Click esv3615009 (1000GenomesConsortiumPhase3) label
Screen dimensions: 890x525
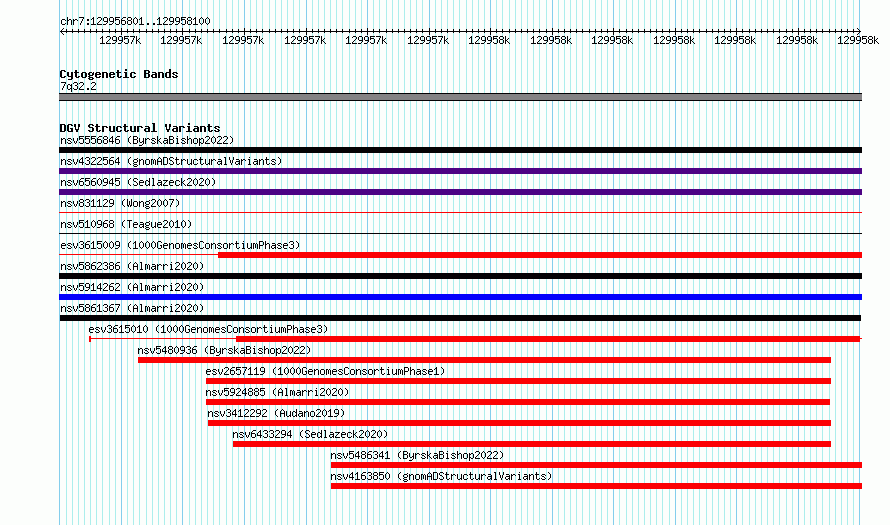coord(180,245)
